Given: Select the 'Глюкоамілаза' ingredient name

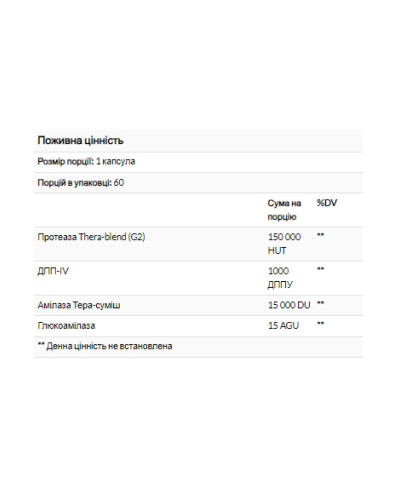Looking at the screenshot, I should click(x=66, y=326).
